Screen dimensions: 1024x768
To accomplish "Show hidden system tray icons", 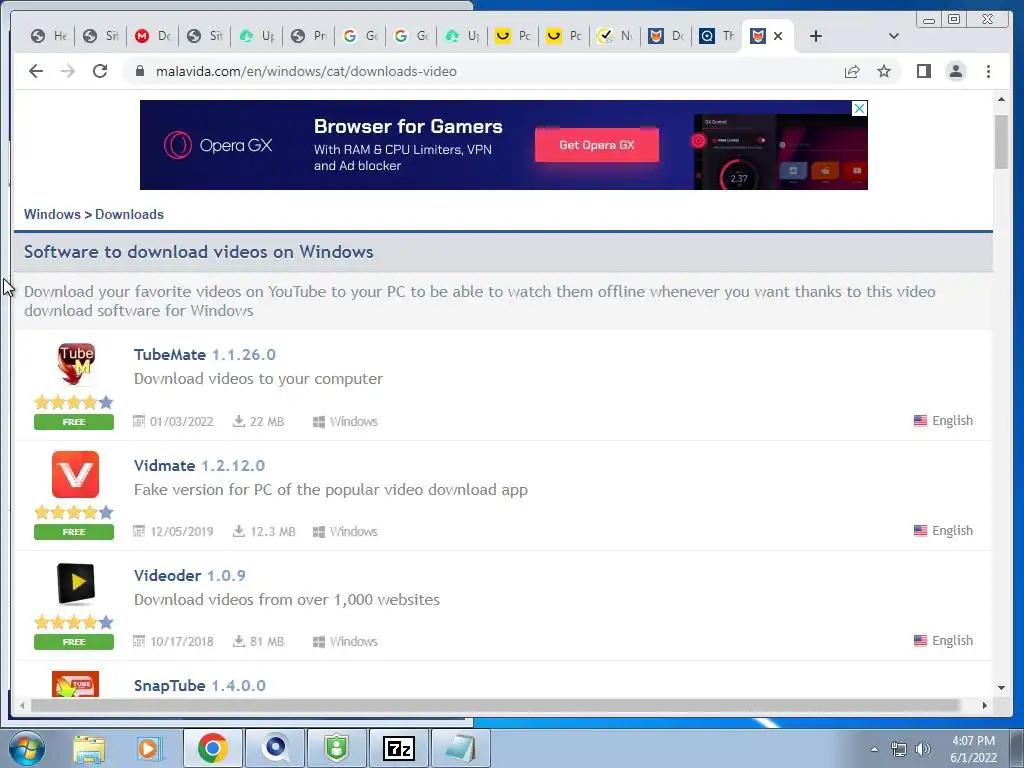I will [874, 749].
